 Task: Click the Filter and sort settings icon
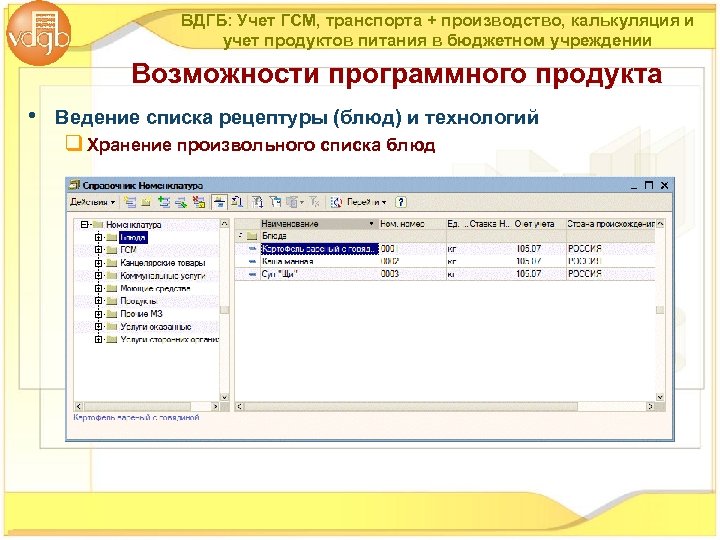[x=258, y=202]
